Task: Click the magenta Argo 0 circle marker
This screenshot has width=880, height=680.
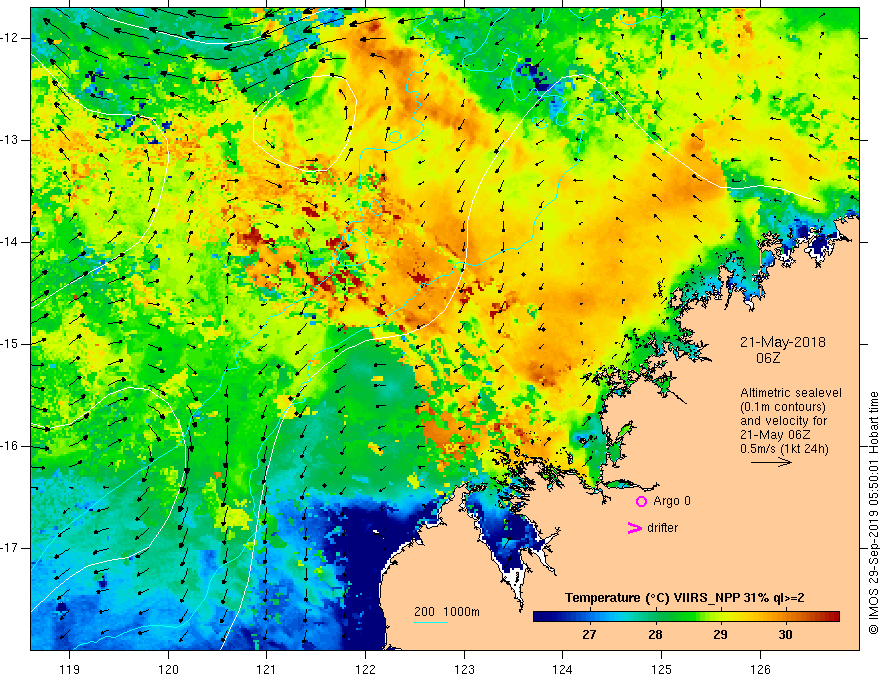Action: point(641,501)
